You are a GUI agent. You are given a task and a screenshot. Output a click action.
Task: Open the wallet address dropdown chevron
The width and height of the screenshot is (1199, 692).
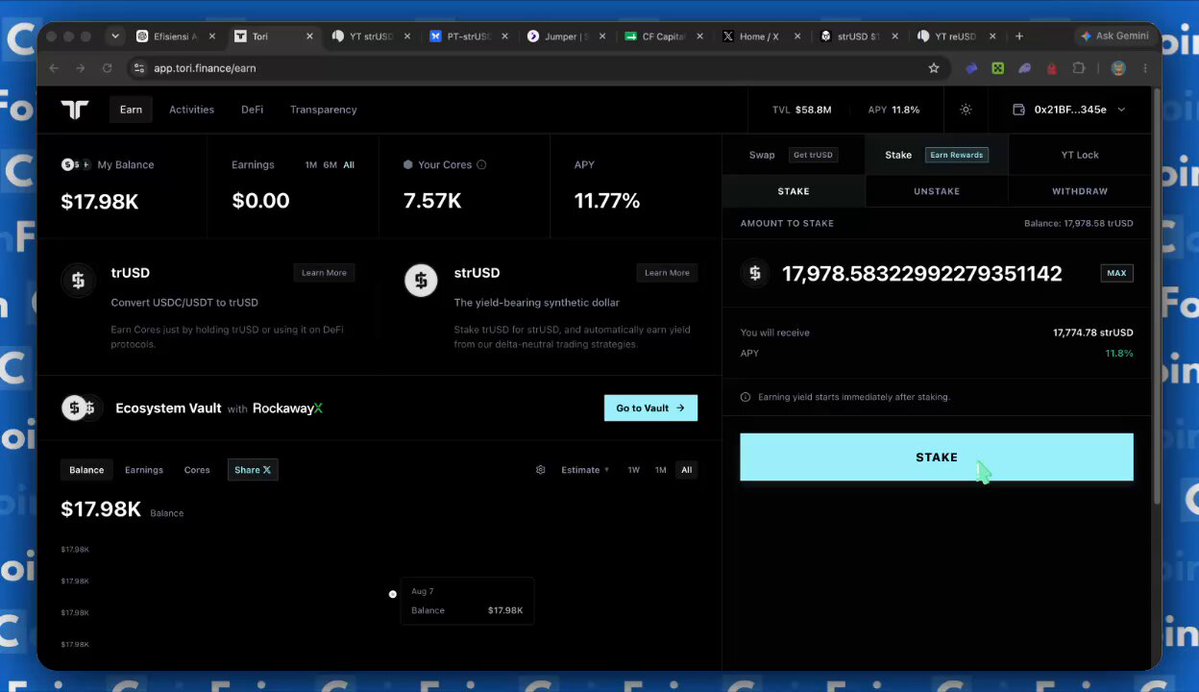click(1121, 109)
